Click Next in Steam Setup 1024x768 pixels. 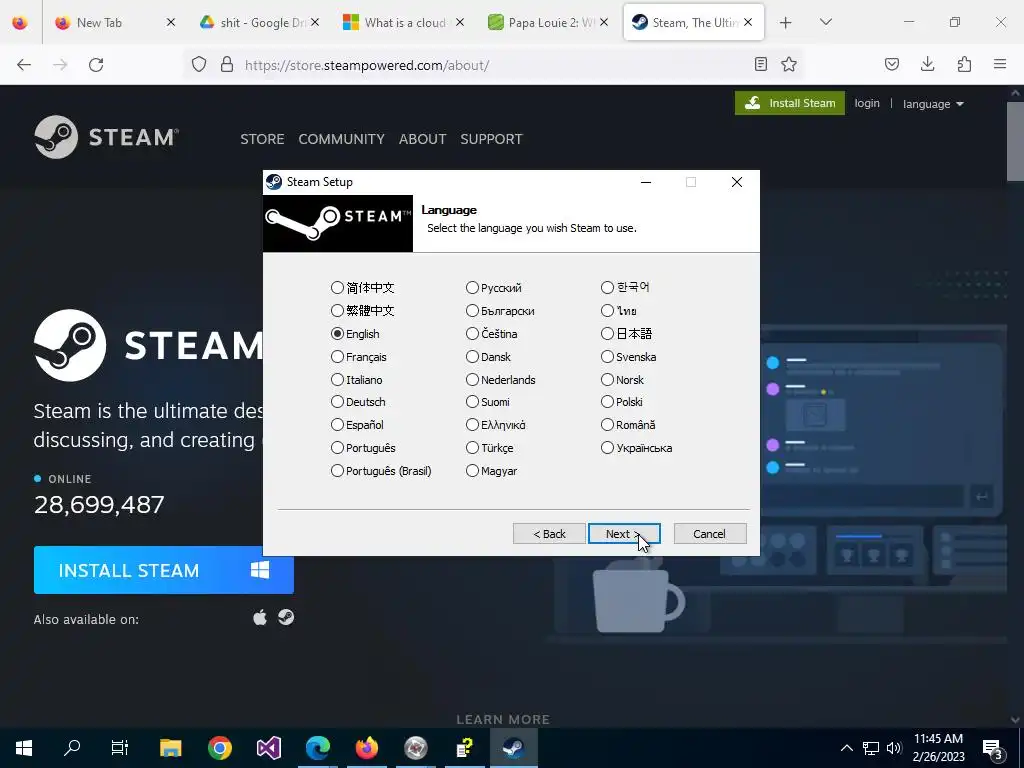(x=624, y=534)
